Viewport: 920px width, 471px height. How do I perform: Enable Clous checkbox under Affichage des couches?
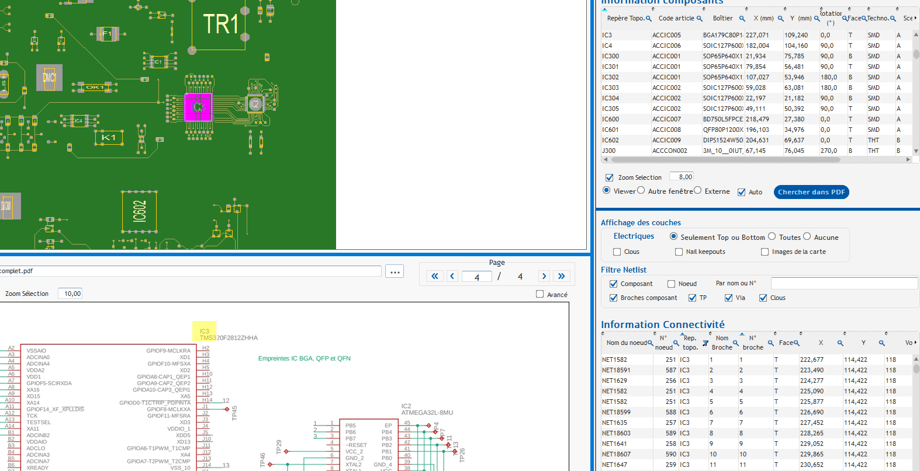pyautogui.click(x=617, y=252)
